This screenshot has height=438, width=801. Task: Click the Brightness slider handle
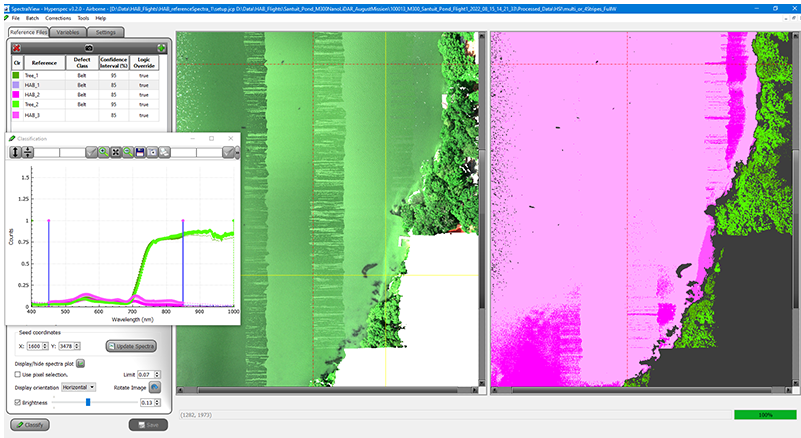coord(88,402)
